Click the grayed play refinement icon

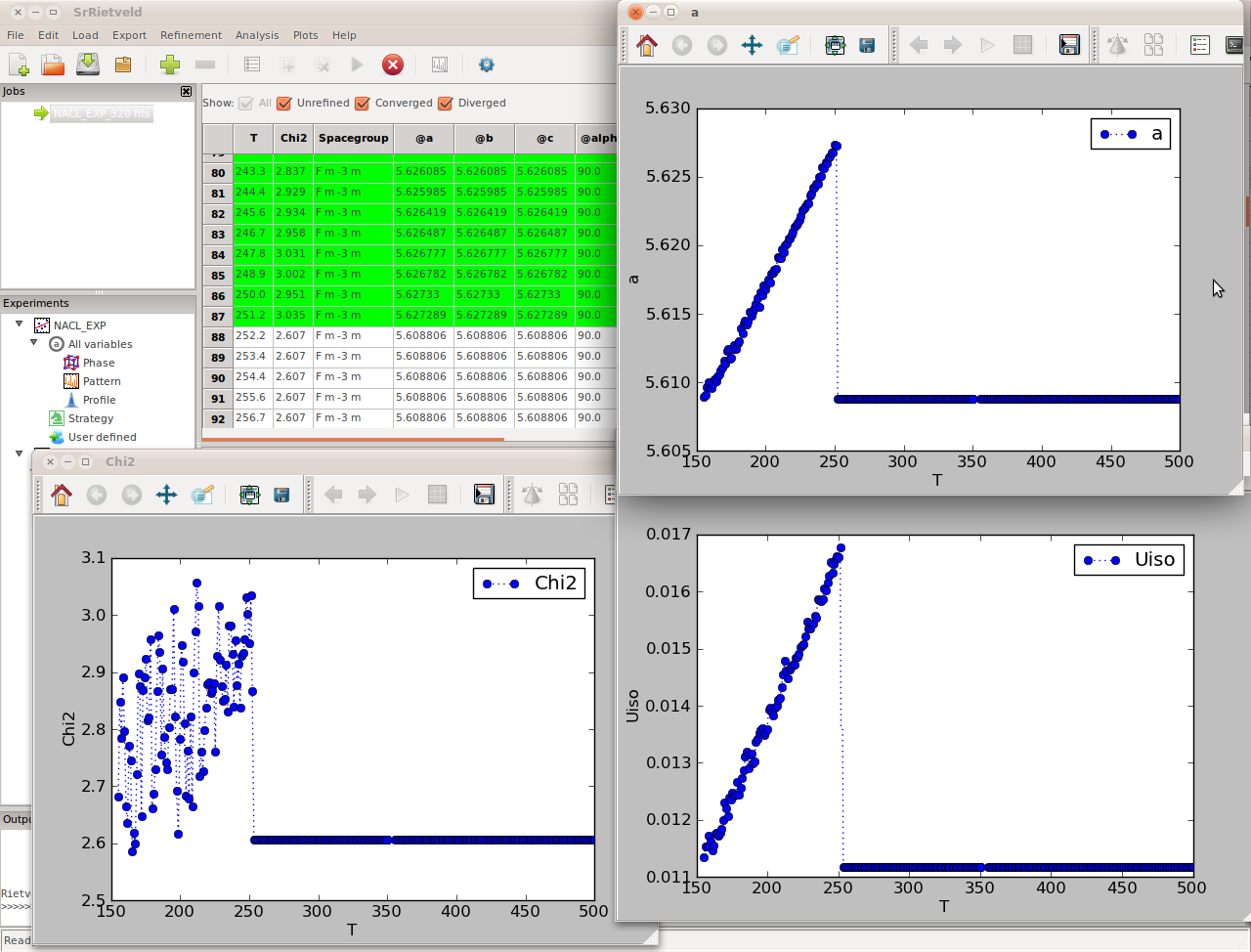click(357, 65)
